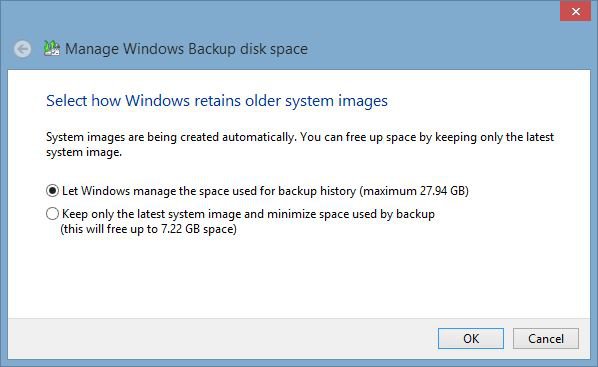Image resolution: width=598 pixels, height=367 pixels.
Task: Click the 'maximum 27.94 GB' text
Action: 414,191
